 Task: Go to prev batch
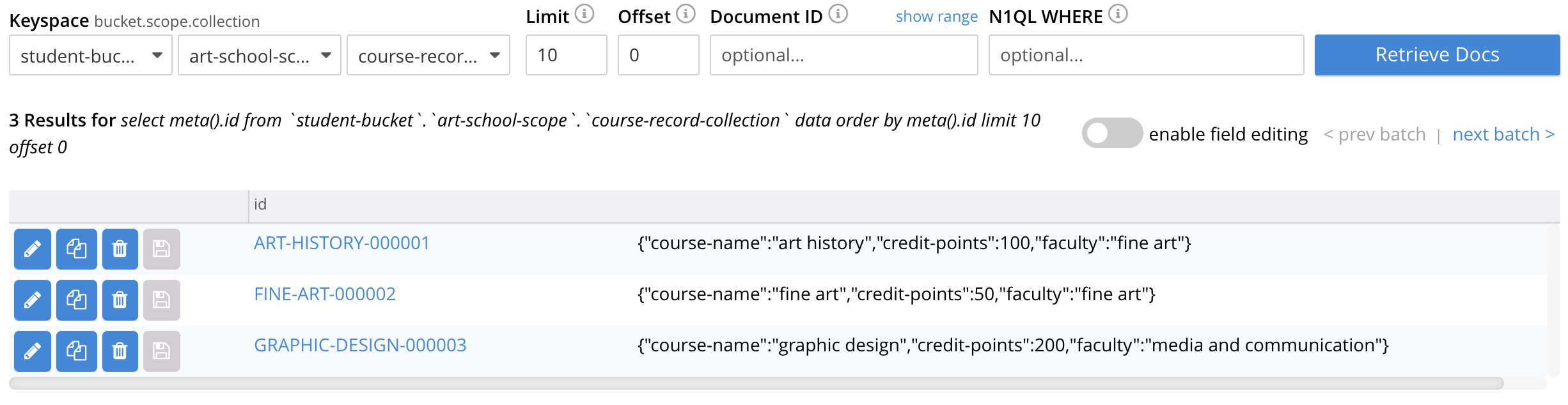[1374, 134]
